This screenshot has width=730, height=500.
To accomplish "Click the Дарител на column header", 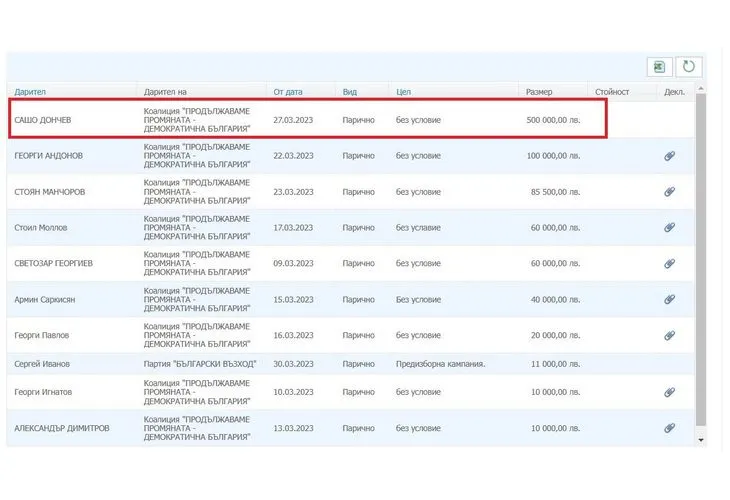I will 165,92.
